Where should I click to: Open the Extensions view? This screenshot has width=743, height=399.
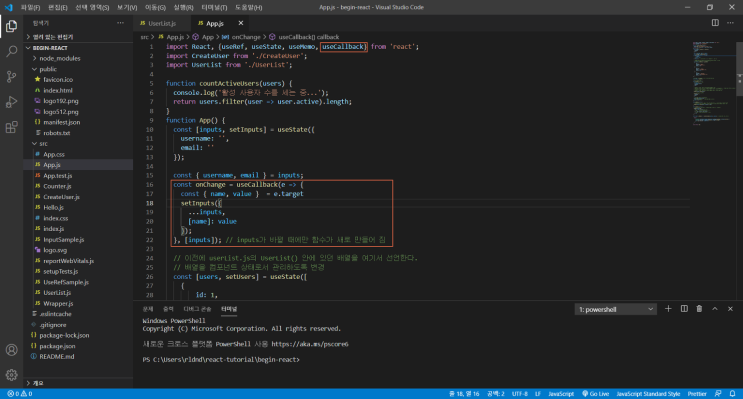coord(11,127)
